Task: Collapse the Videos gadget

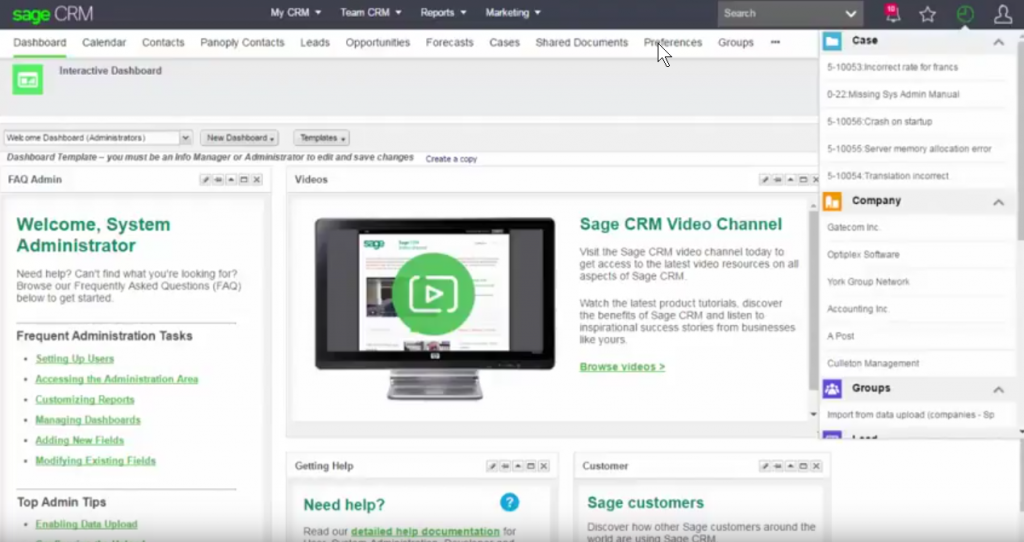Action: pos(791,180)
